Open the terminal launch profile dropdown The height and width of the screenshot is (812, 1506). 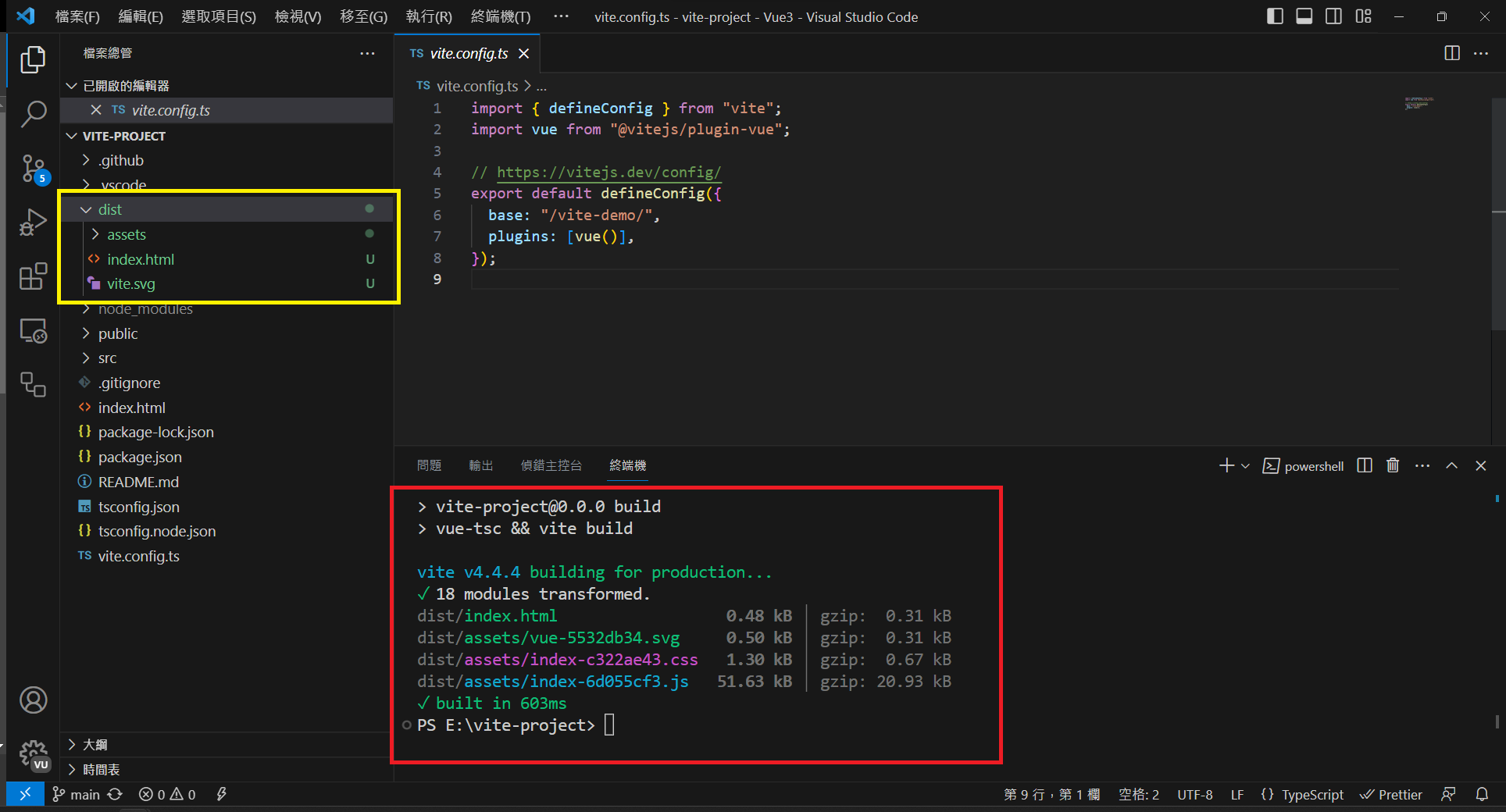tap(1245, 466)
